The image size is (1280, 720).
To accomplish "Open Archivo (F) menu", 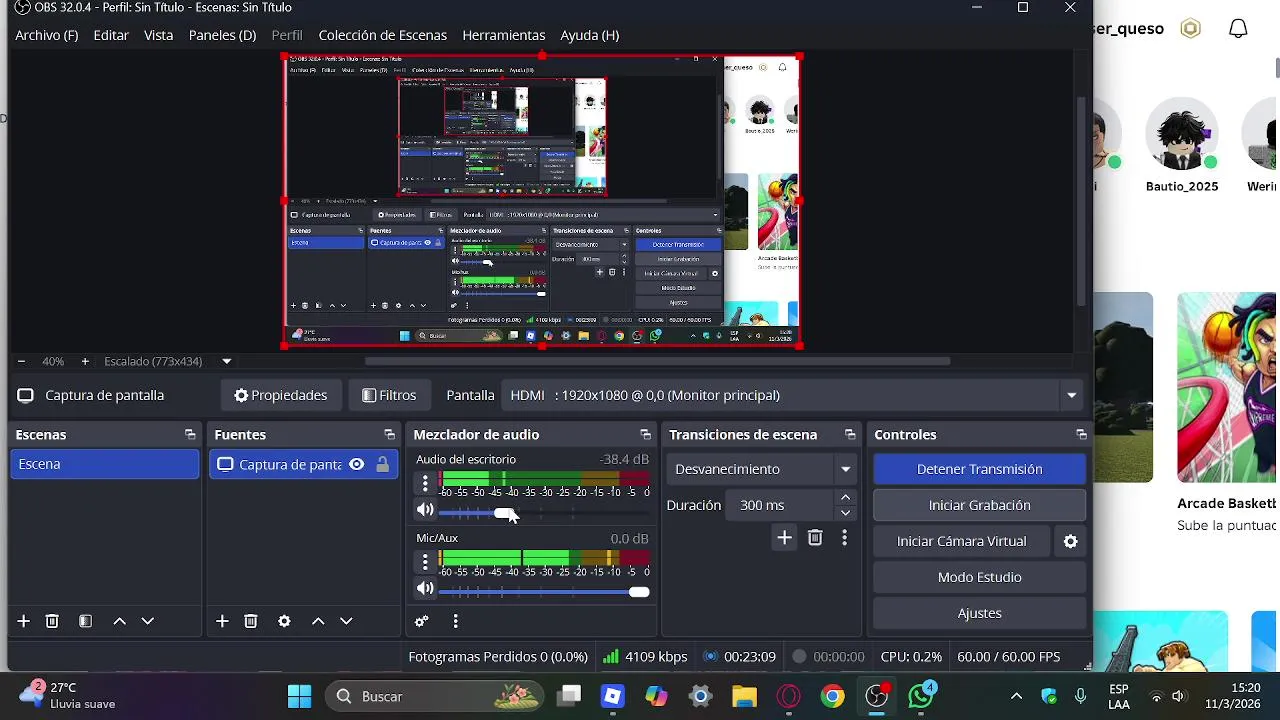I will pos(46,35).
